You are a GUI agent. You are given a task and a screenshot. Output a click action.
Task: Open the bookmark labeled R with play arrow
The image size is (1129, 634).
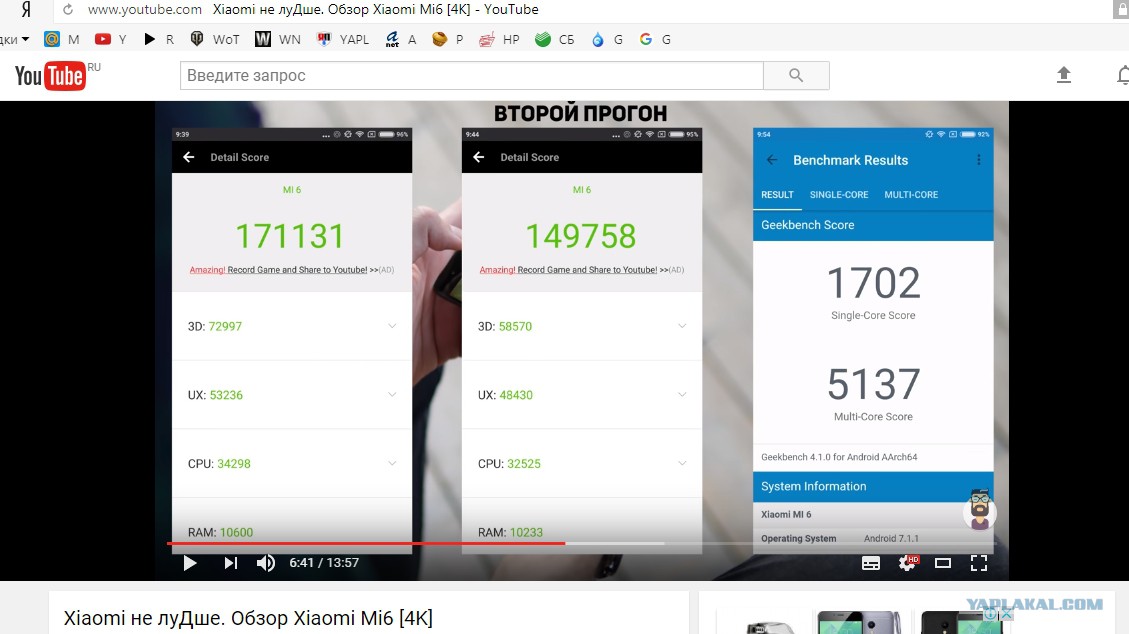158,40
